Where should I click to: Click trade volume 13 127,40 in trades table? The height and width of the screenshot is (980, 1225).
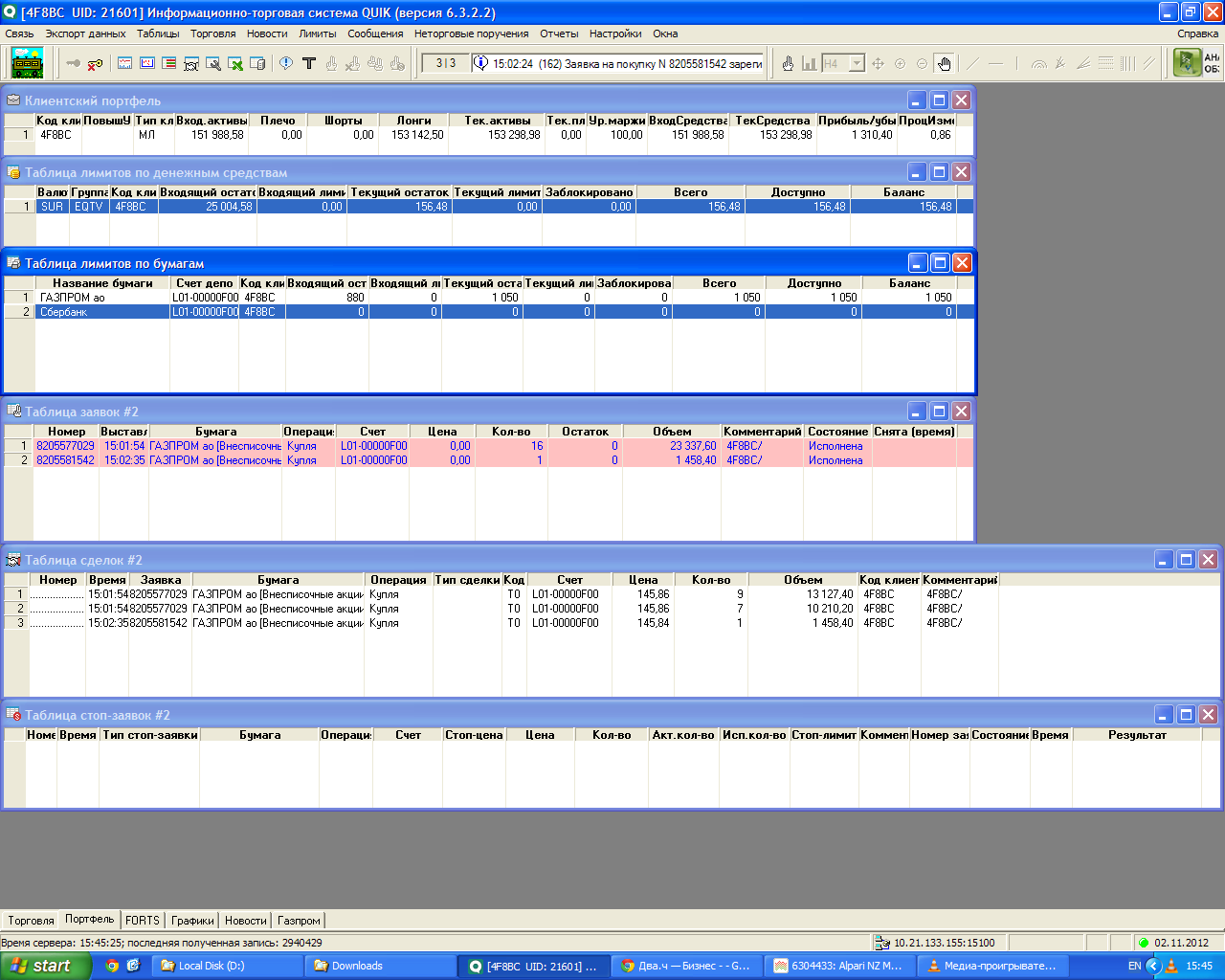tap(829, 594)
